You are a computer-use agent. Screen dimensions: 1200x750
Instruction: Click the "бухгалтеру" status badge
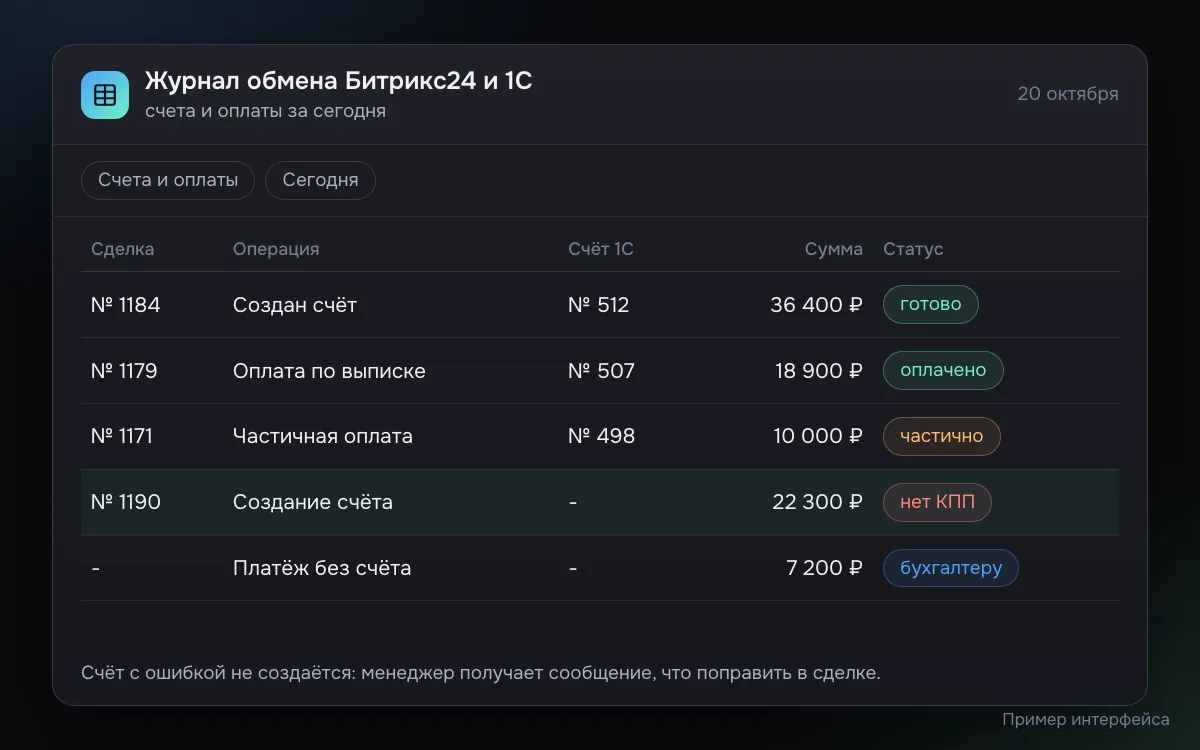point(950,569)
